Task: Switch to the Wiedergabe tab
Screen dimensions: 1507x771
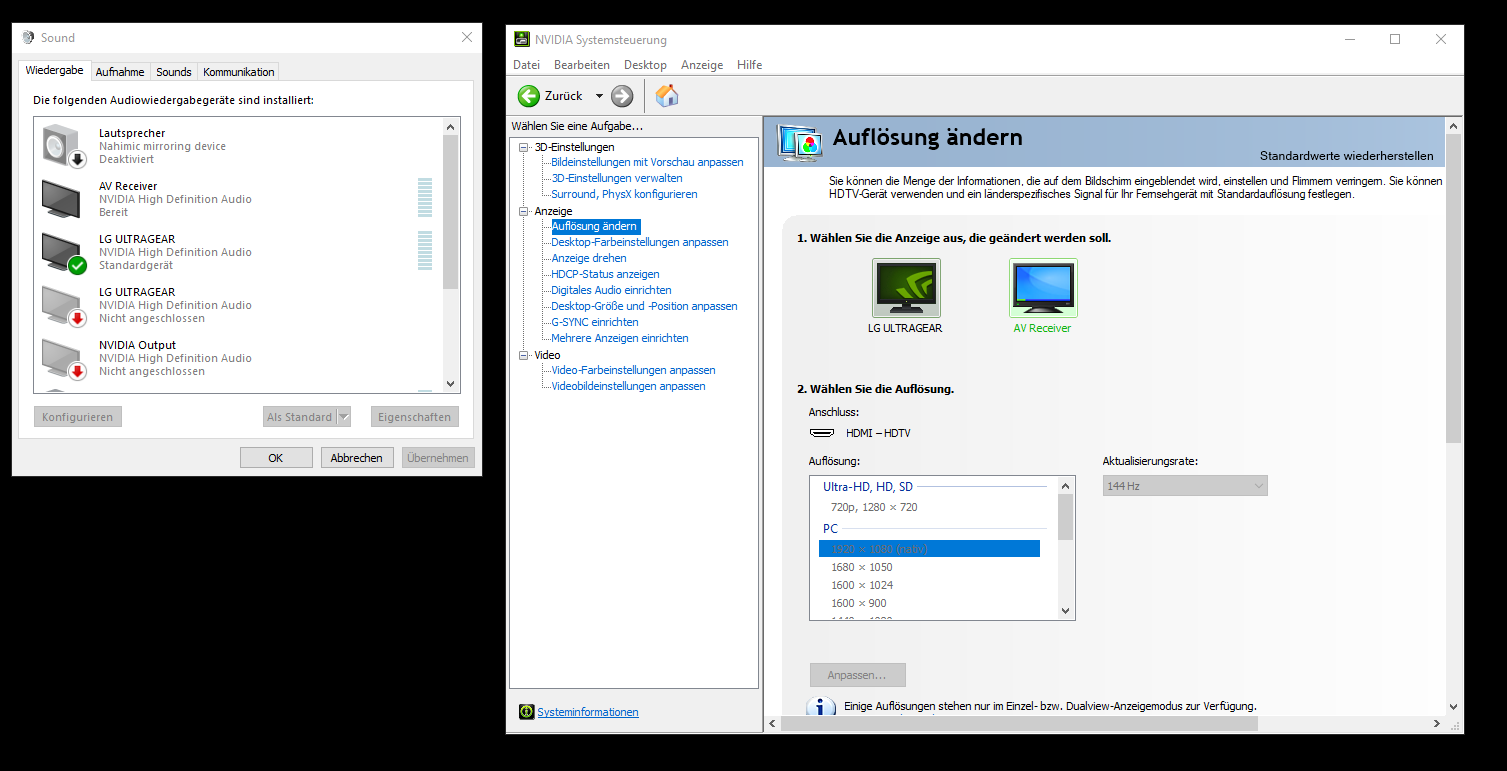Action: coord(54,70)
